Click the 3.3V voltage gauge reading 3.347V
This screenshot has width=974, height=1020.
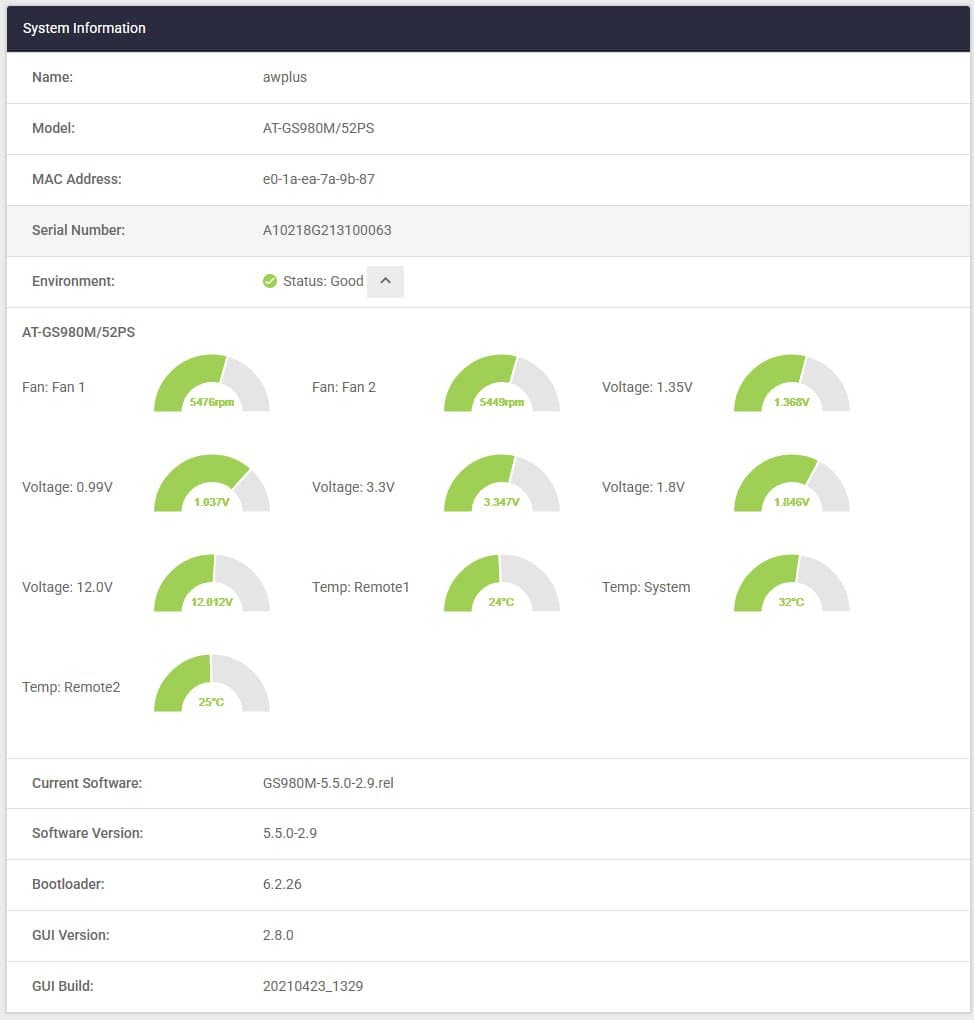click(x=502, y=483)
